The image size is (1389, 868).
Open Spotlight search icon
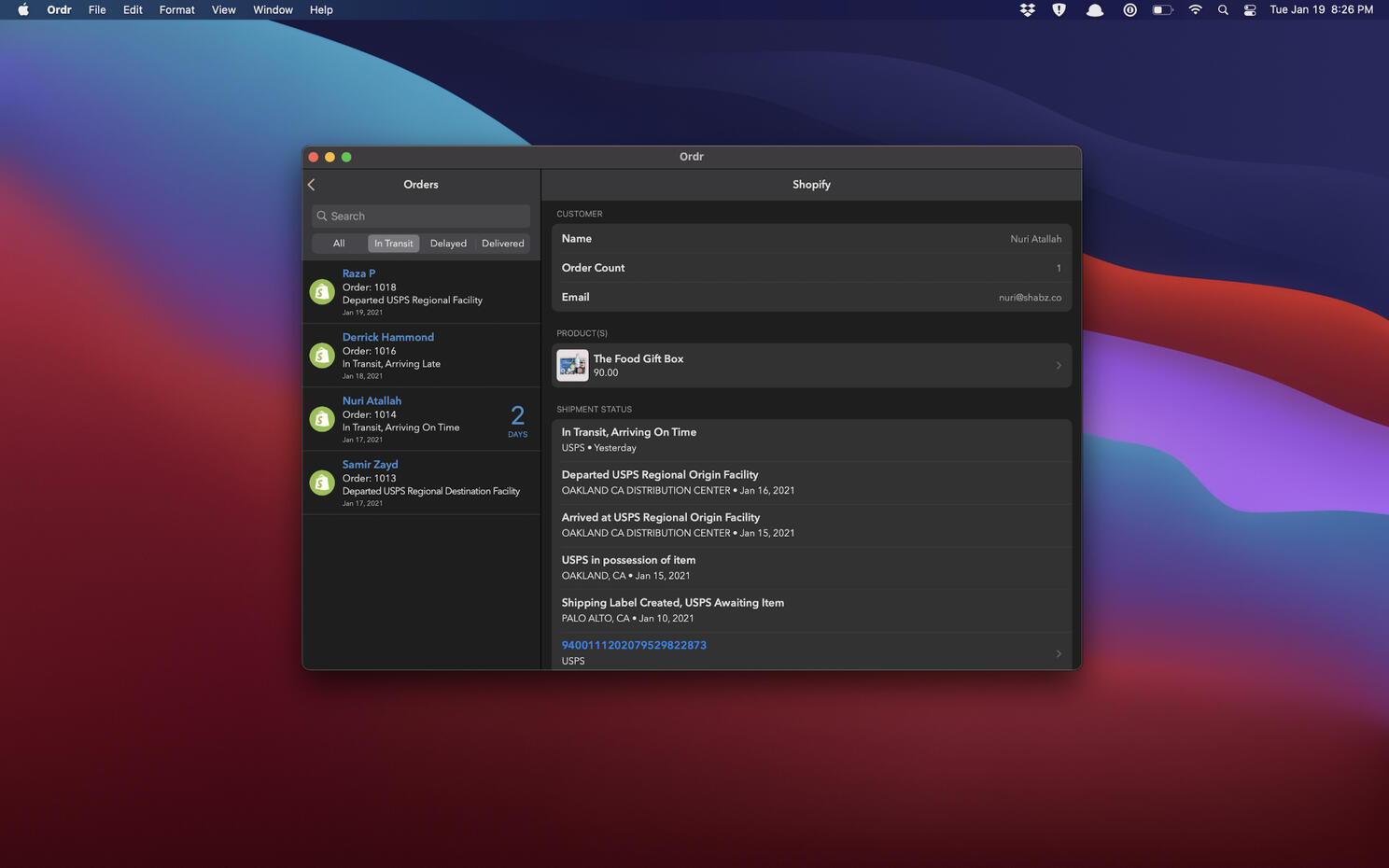tap(1223, 9)
